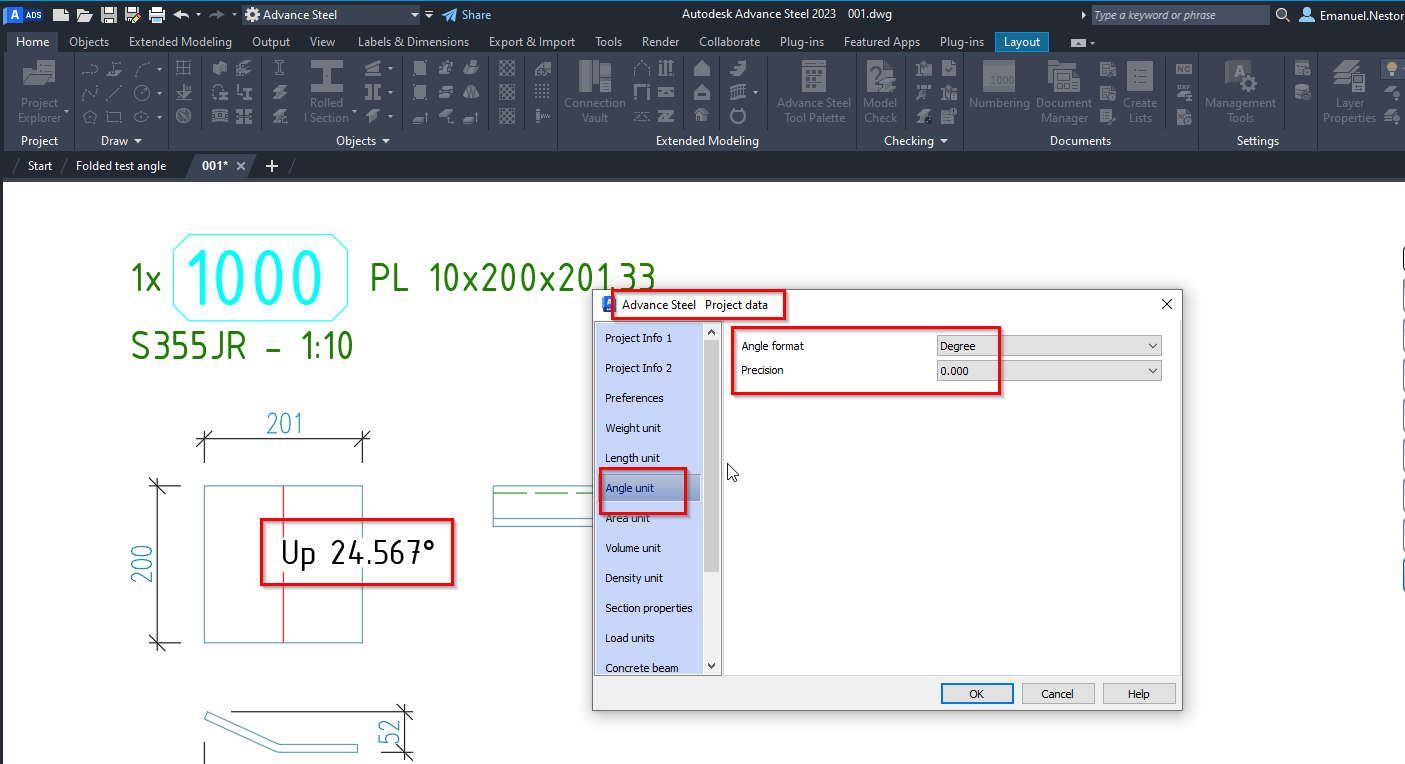This screenshot has height=764, width=1405.
Task: Open the Advance Steel Tool Palette
Action: [x=815, y=92]
